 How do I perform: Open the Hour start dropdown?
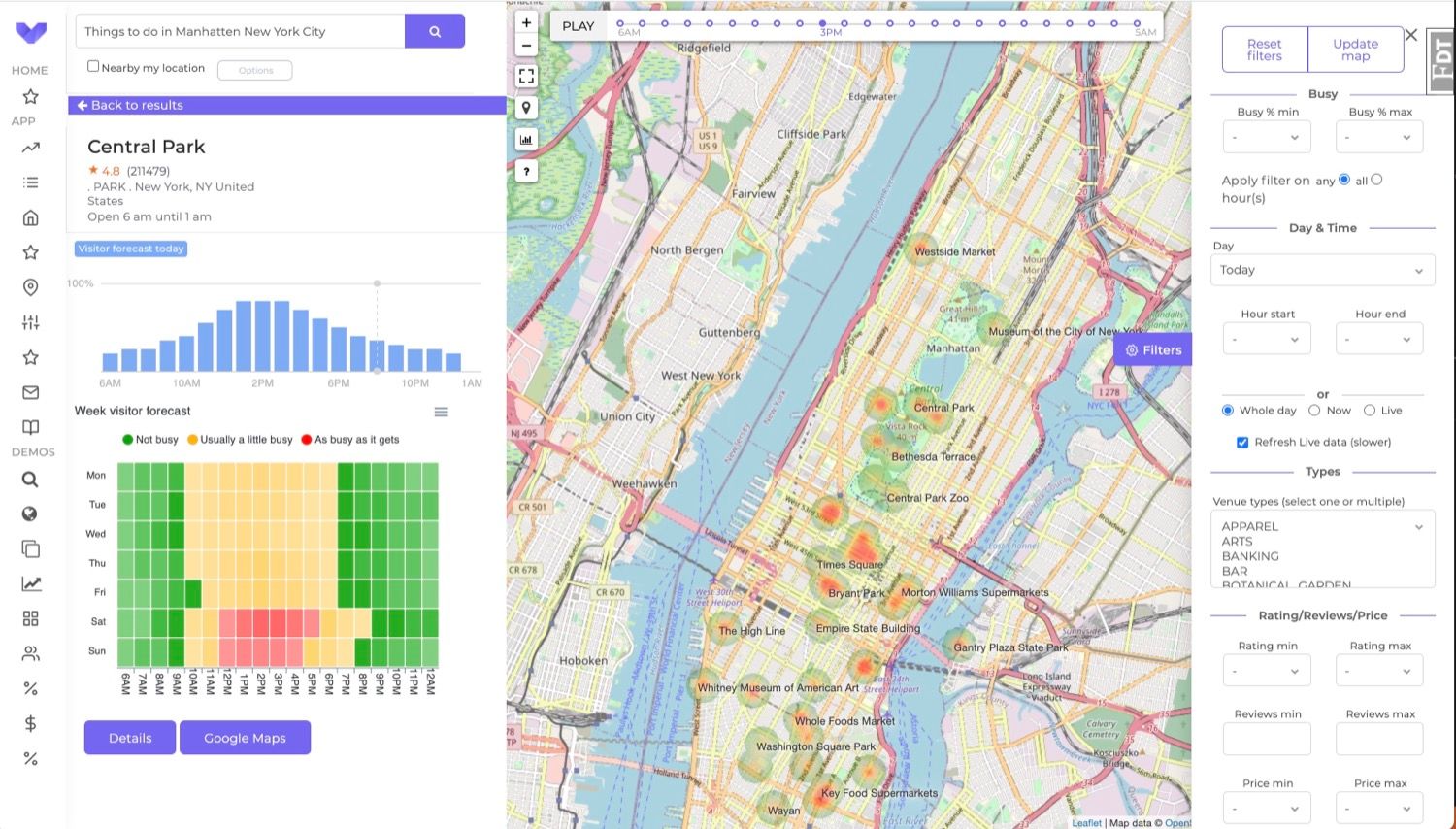click(x=1267, y=339)
